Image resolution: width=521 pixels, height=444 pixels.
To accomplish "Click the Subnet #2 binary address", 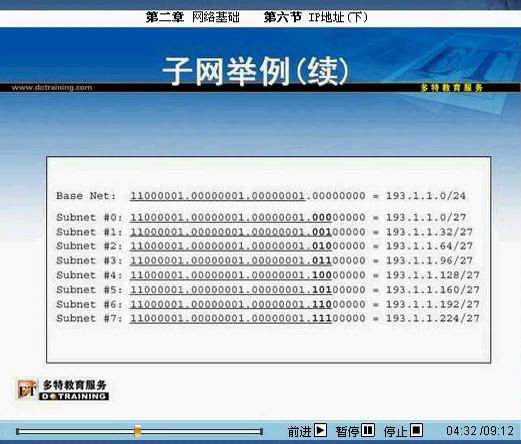I will [248, 246].
